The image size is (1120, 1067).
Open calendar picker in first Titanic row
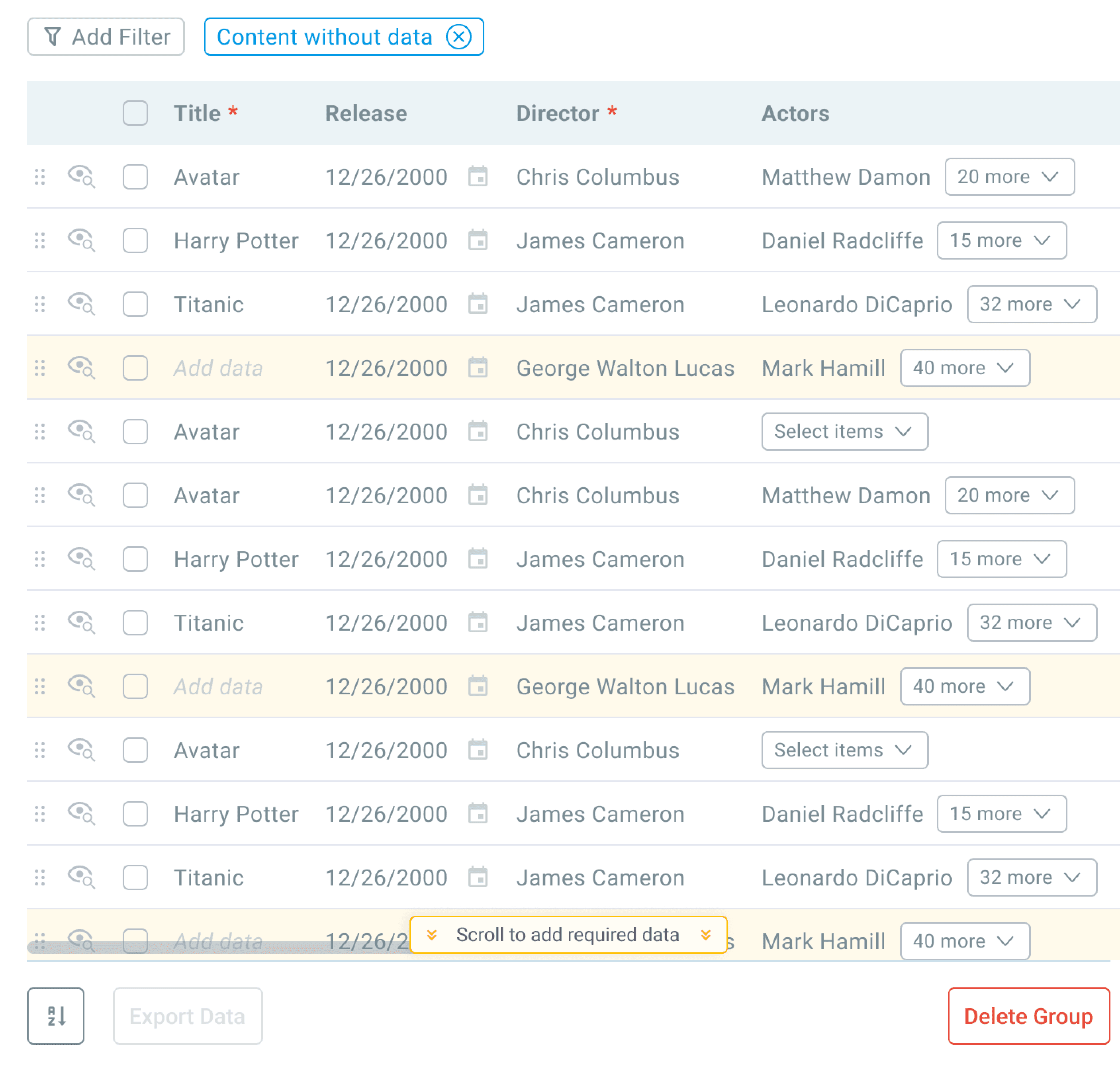pyautogui.click(x=478, y=304)
